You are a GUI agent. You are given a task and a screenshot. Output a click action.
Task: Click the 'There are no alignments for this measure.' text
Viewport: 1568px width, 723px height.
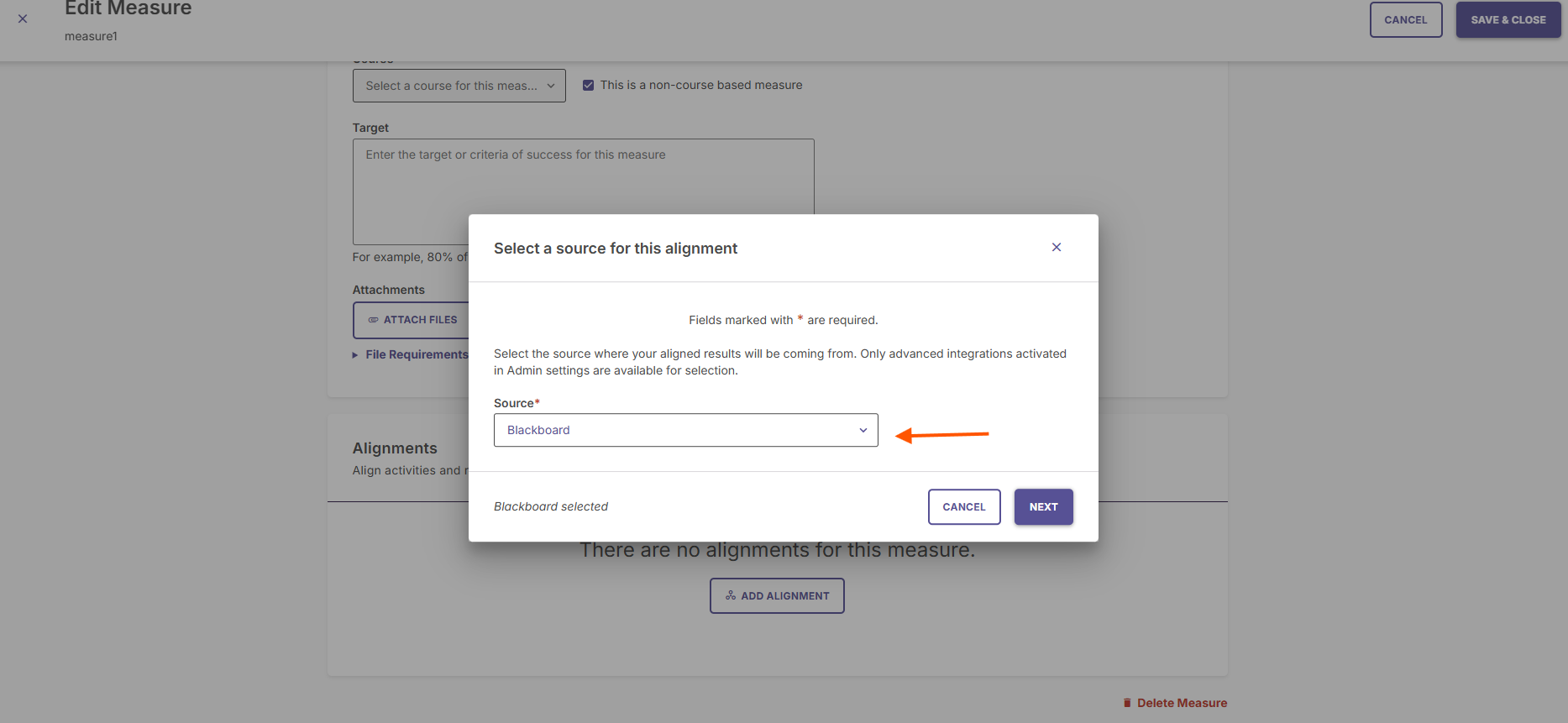point(777,550)
